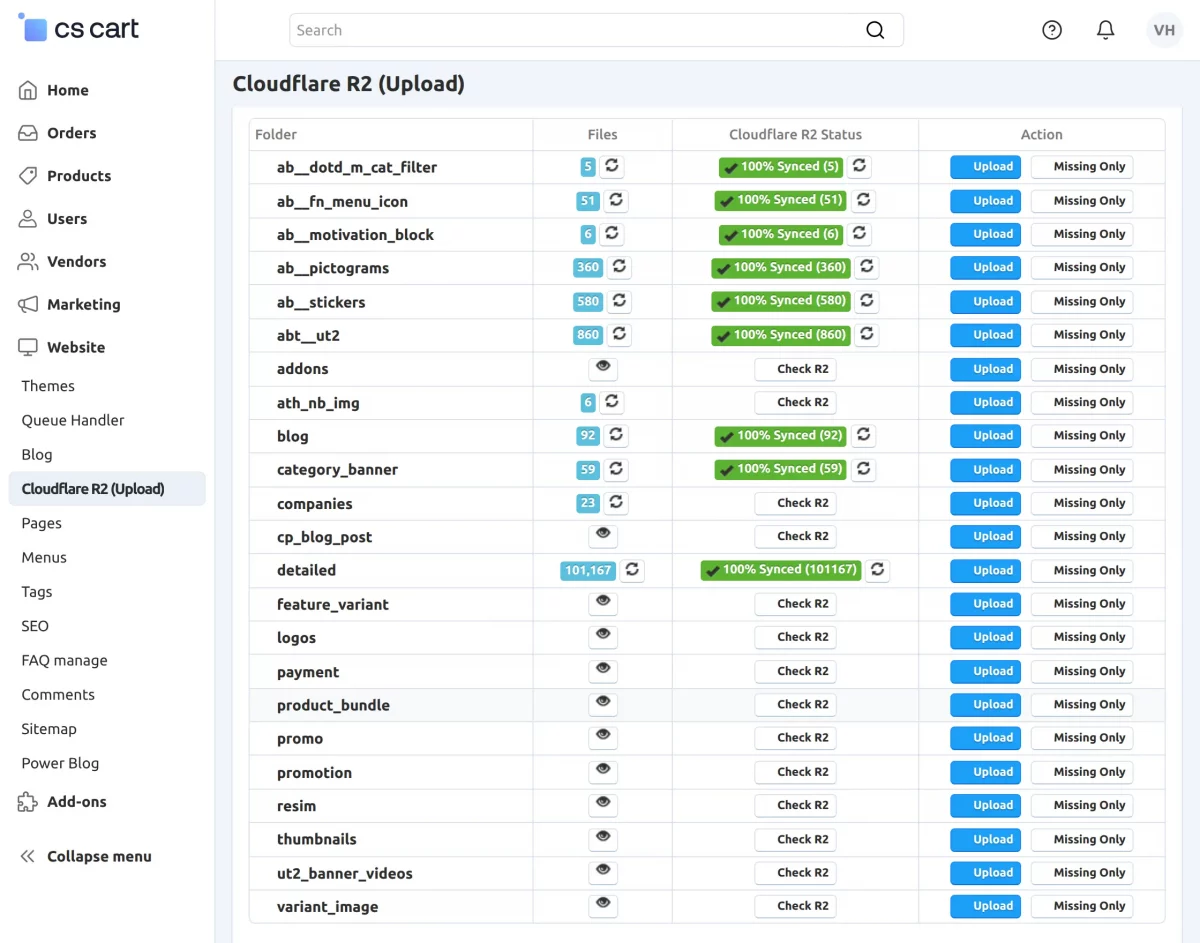Click the eye icon for payment
Screen dimensions: 1200x943
point(603,670)
